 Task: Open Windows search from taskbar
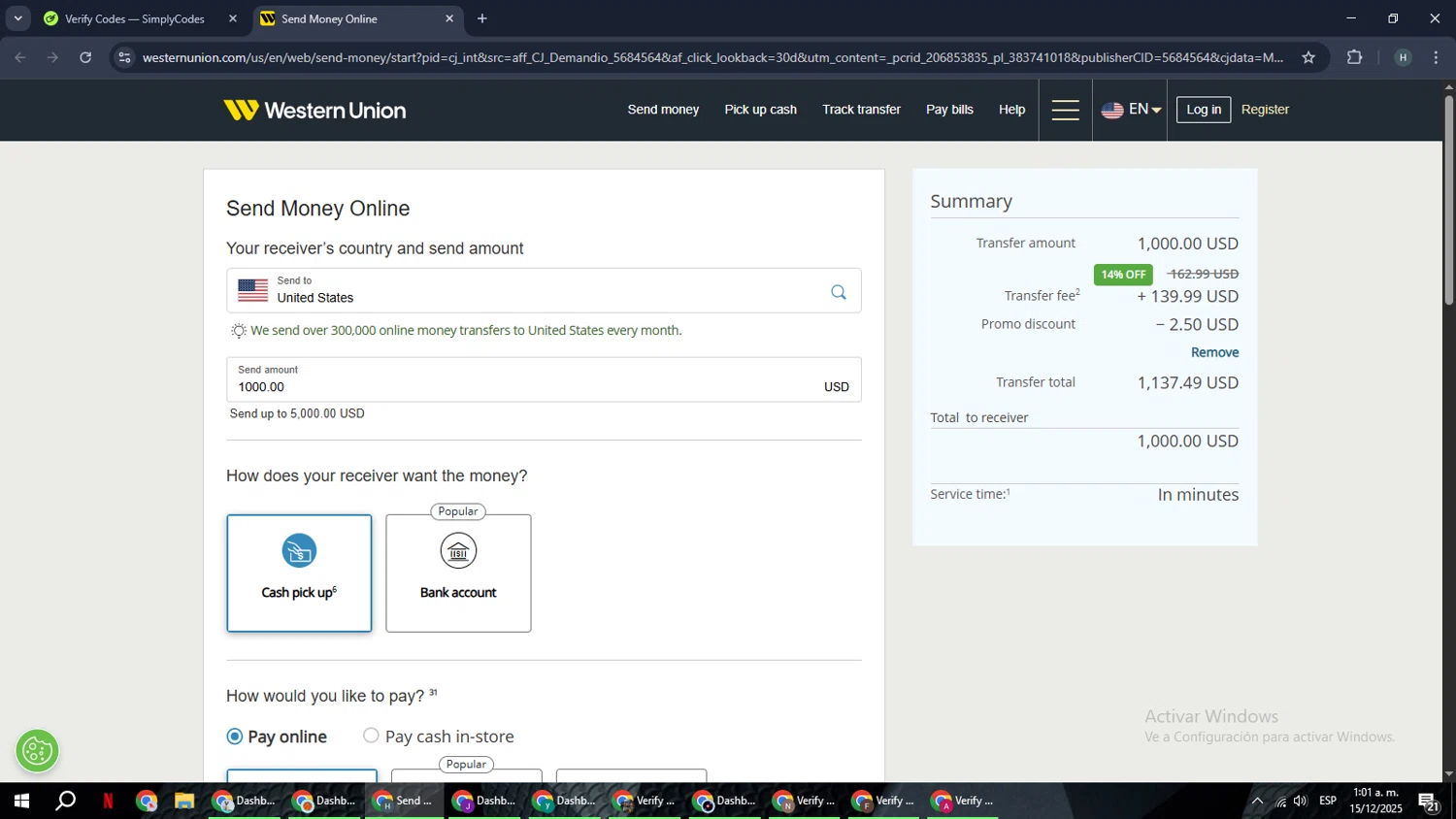tap(65, 801)
